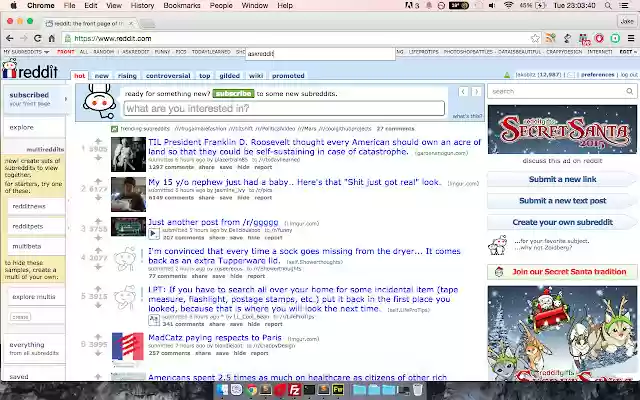Screen dimensions: 640x400
Task: Click the log out link
Action: (629, 75)
